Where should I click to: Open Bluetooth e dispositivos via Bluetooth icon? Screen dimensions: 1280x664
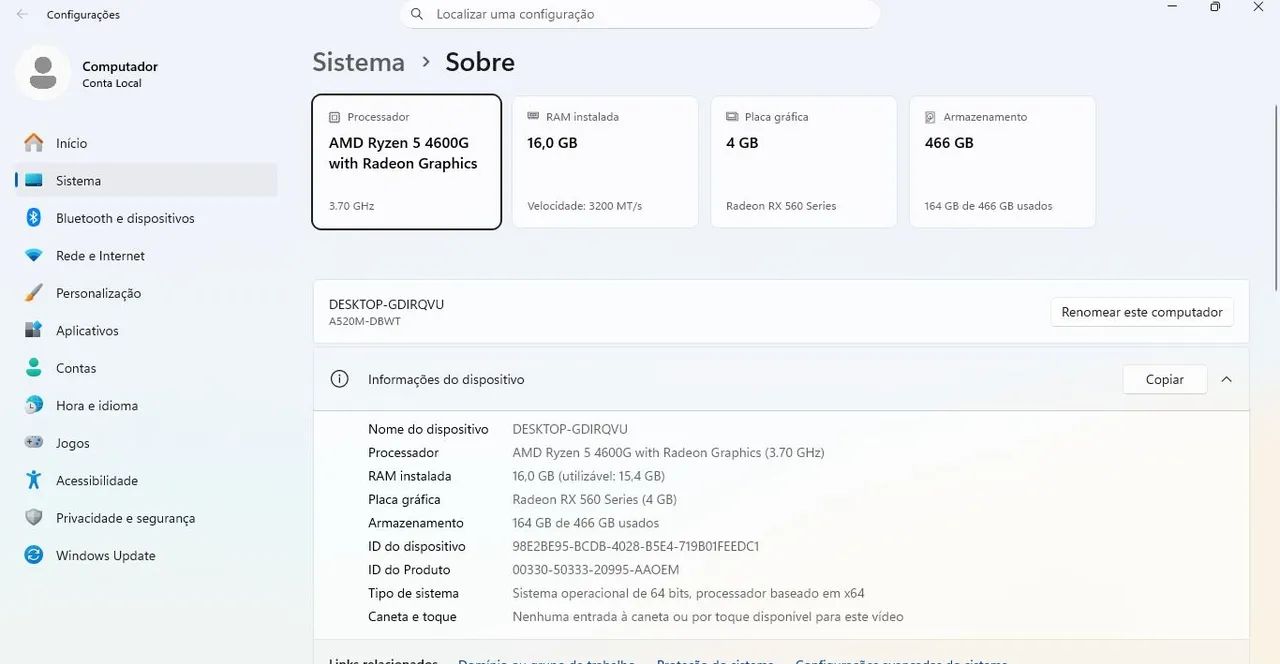[34, 218]
